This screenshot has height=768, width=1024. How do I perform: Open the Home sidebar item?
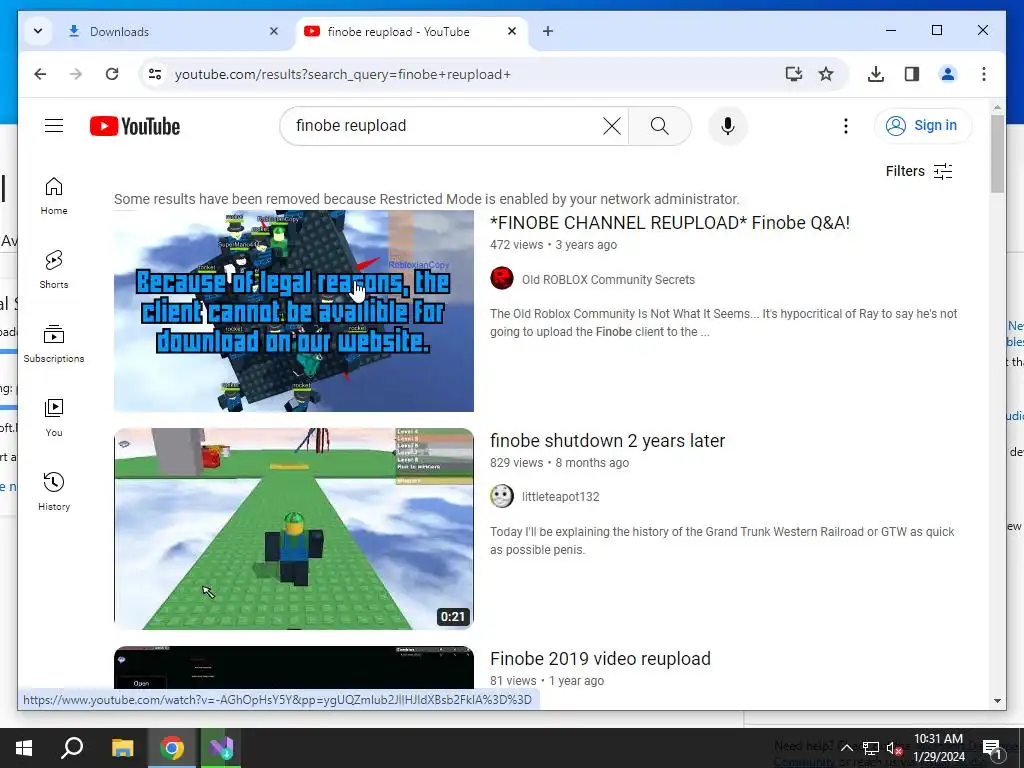click(54, 195)
